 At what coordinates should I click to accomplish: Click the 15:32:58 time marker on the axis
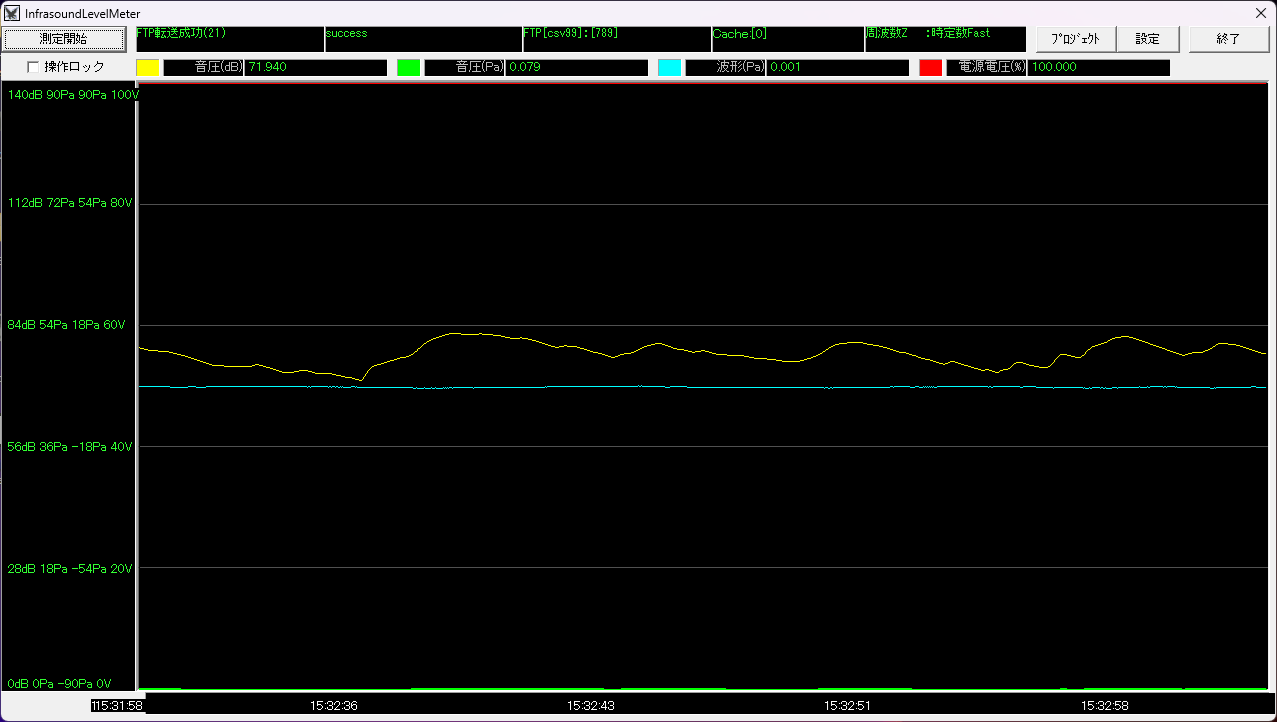[1104, 705]
